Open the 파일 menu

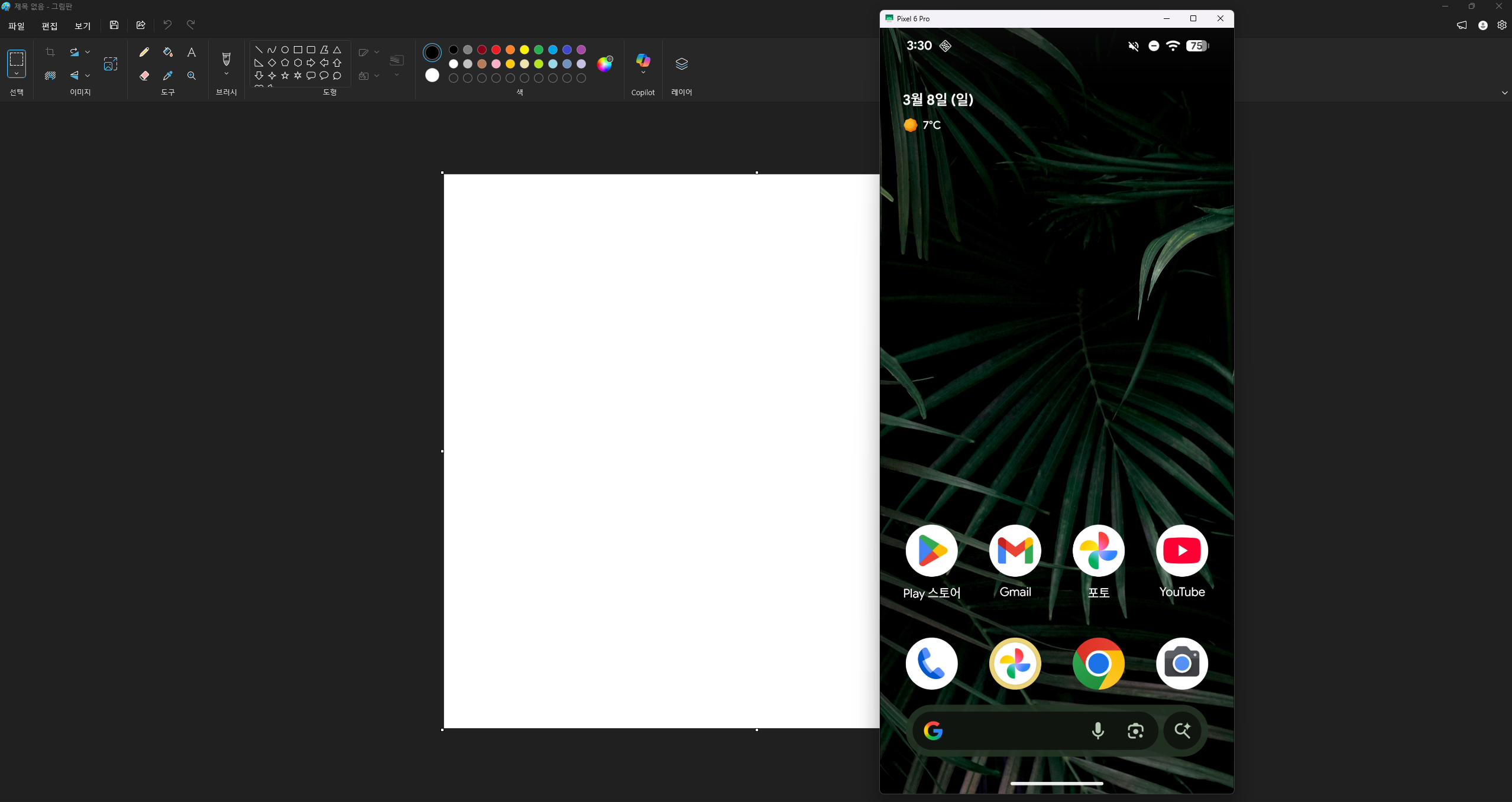pyautogui.click(x=16, y=26)
